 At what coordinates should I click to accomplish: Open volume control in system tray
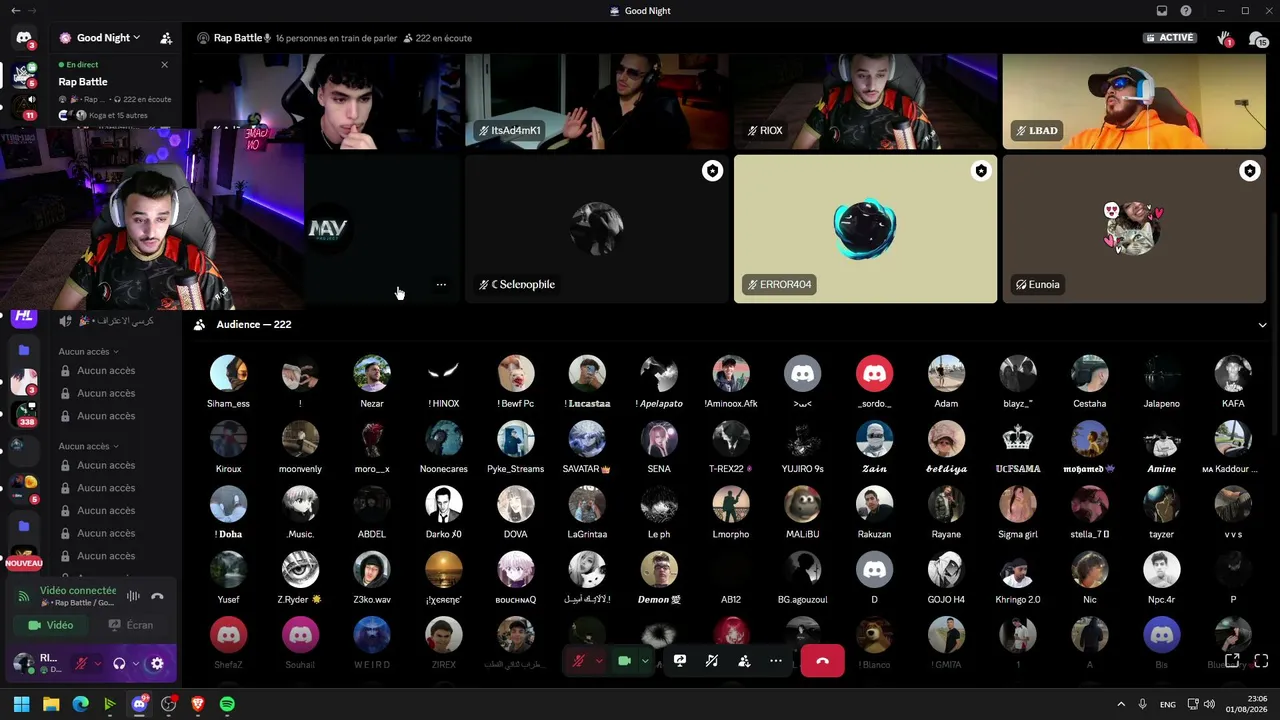click(x=1210, y=704)
